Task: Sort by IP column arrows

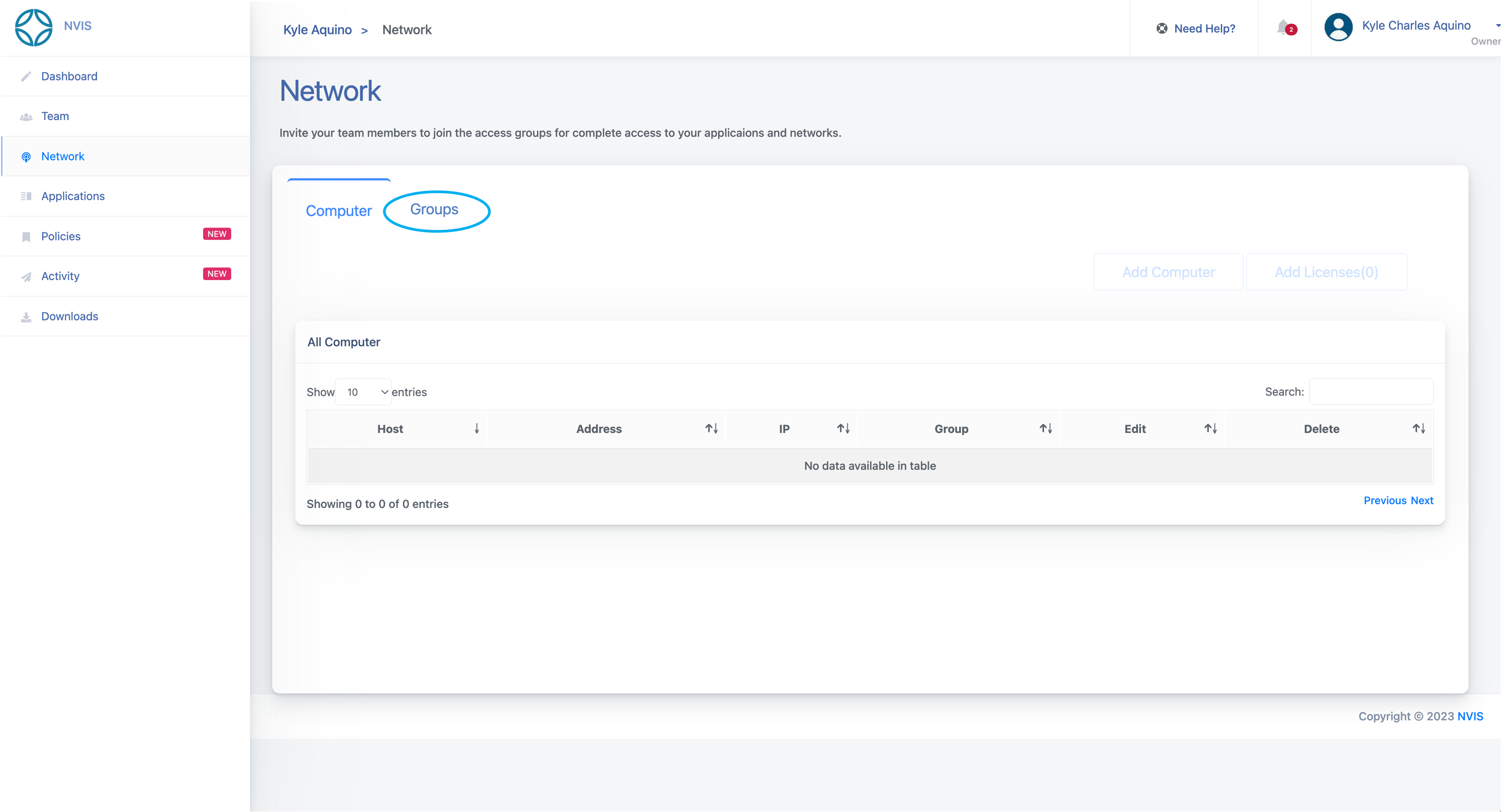Action: tap(843, 429)
